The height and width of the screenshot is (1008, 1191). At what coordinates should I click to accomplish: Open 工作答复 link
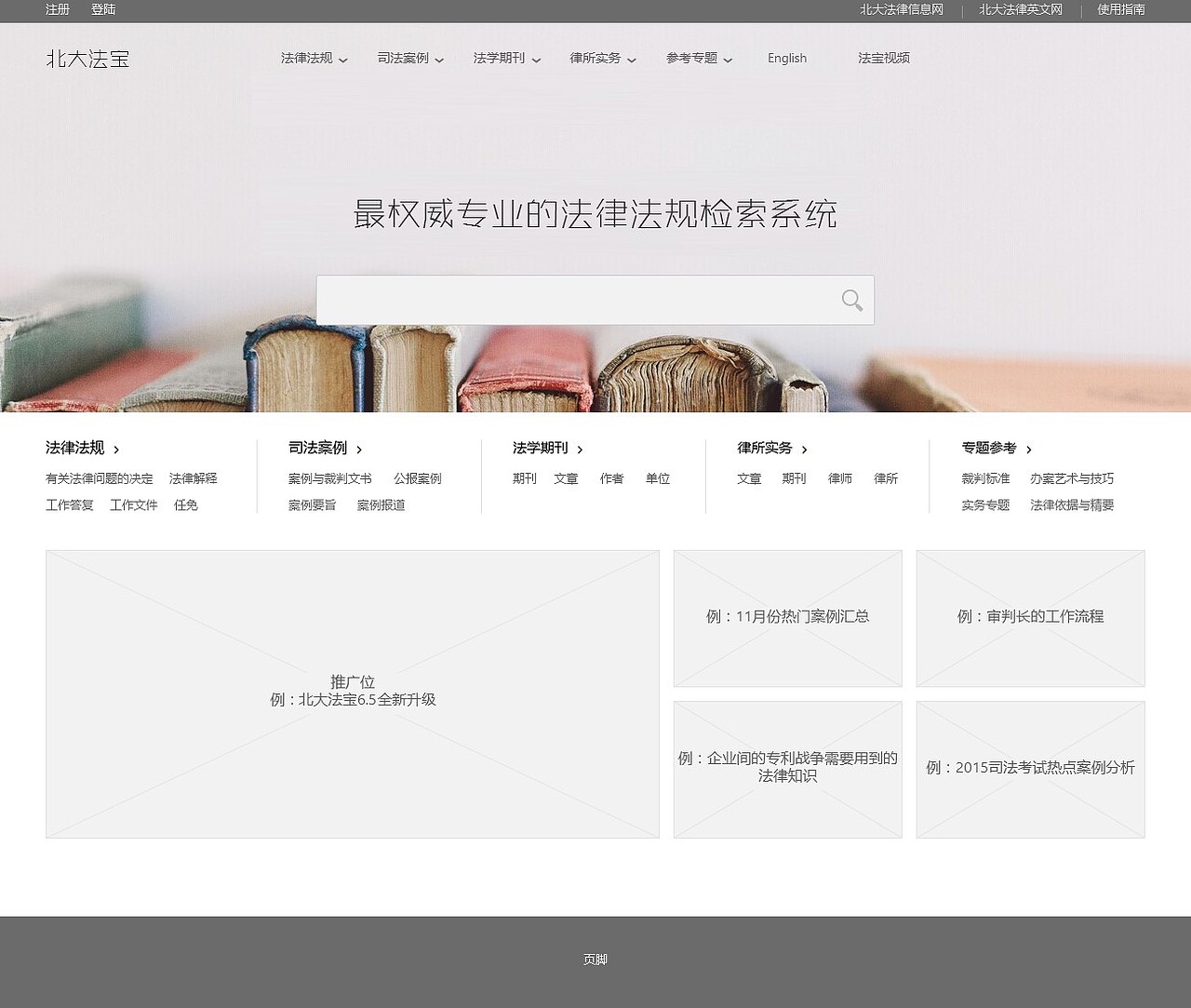coord(70,505)
